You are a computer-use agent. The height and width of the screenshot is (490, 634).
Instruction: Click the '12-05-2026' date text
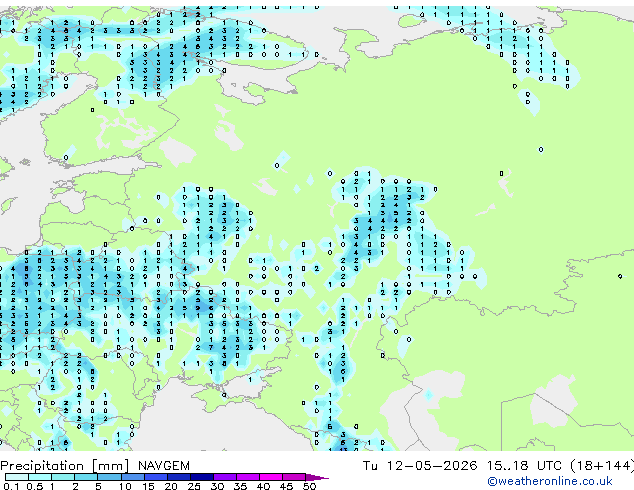(x=431, y=466)
